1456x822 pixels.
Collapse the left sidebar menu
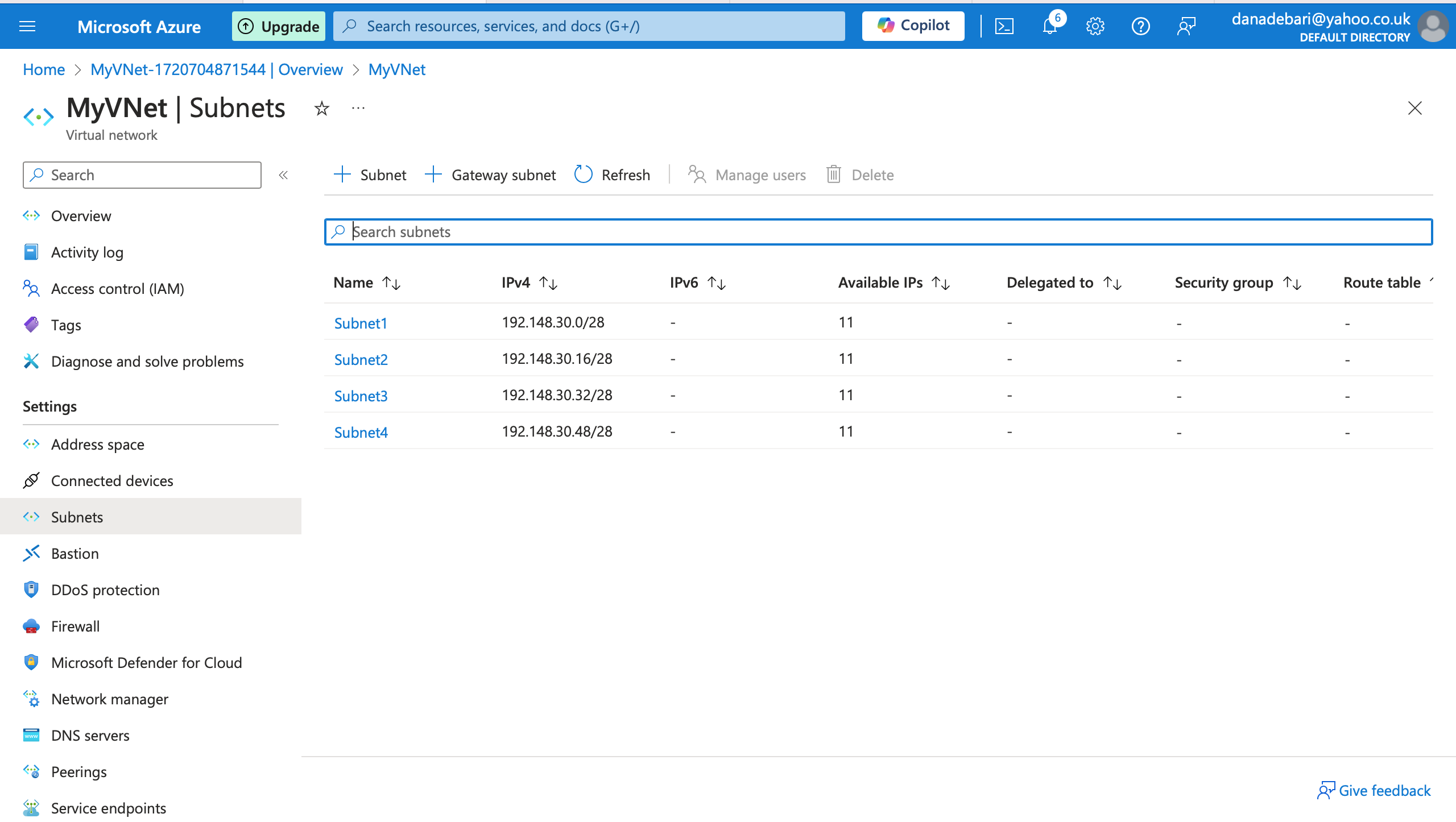[x=283, y=175]
